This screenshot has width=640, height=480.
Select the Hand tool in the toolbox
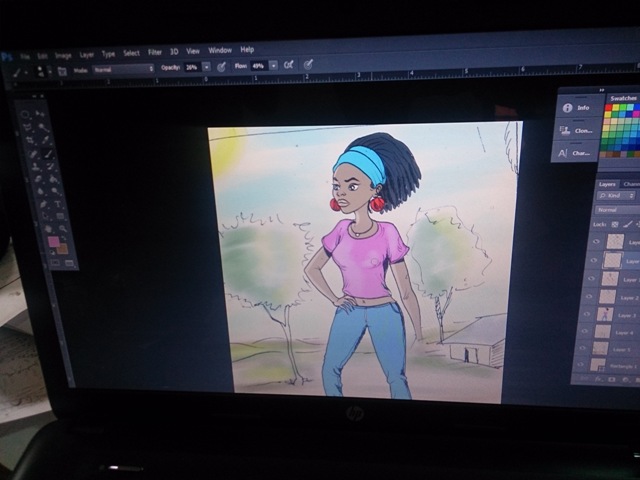[x=48, y=229]
